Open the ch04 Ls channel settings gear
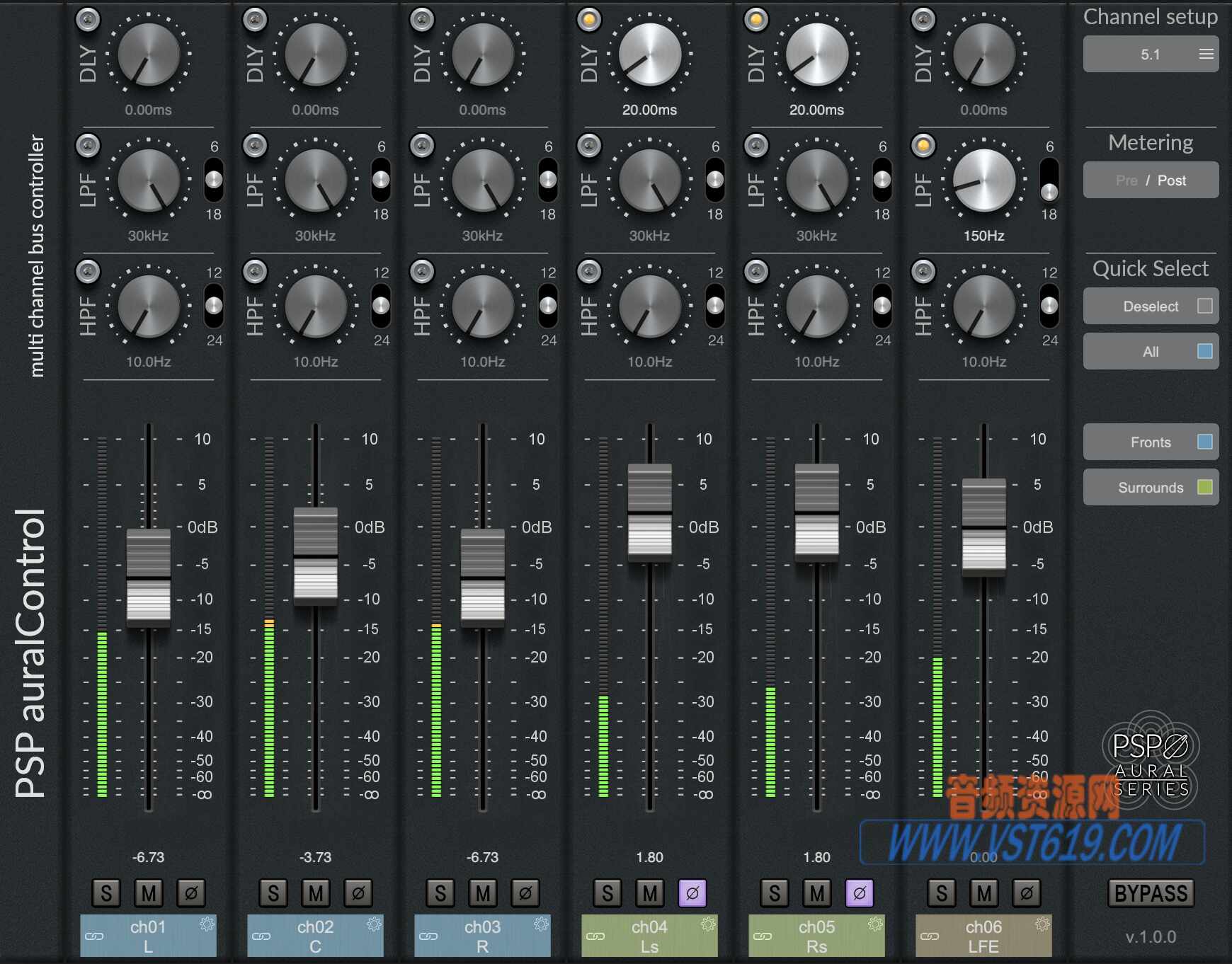This screenshot has height=964, width=1232. pos(708,924)
